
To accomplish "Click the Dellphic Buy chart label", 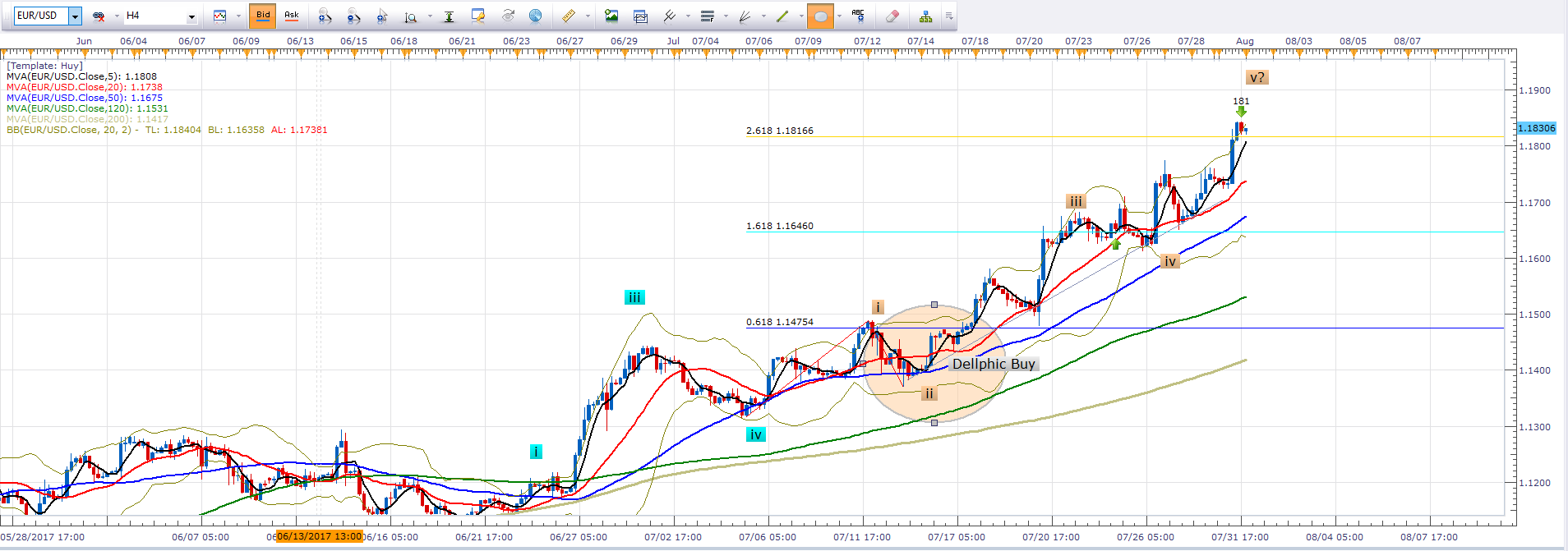I will (x=993, y=364).
